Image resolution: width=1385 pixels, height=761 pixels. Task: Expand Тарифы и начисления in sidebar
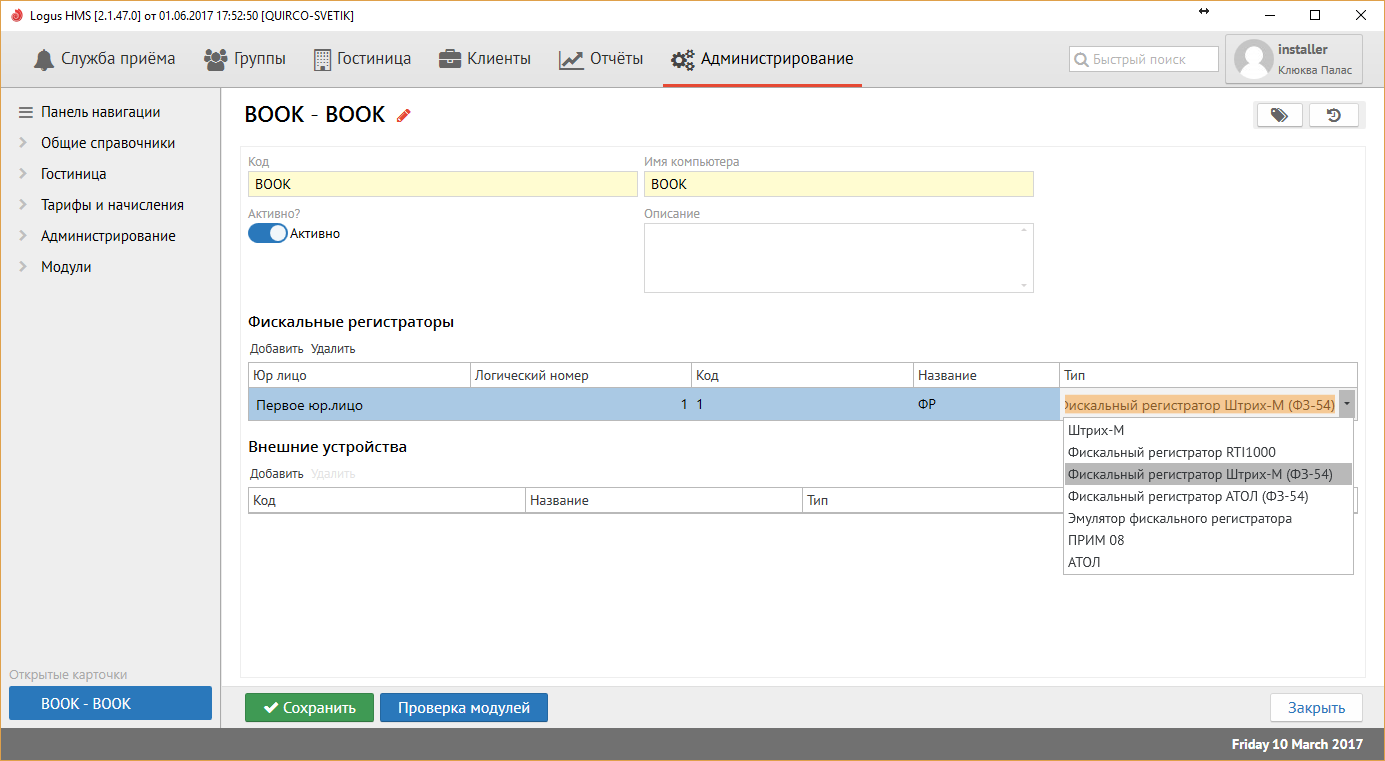(x=23, y=205)
